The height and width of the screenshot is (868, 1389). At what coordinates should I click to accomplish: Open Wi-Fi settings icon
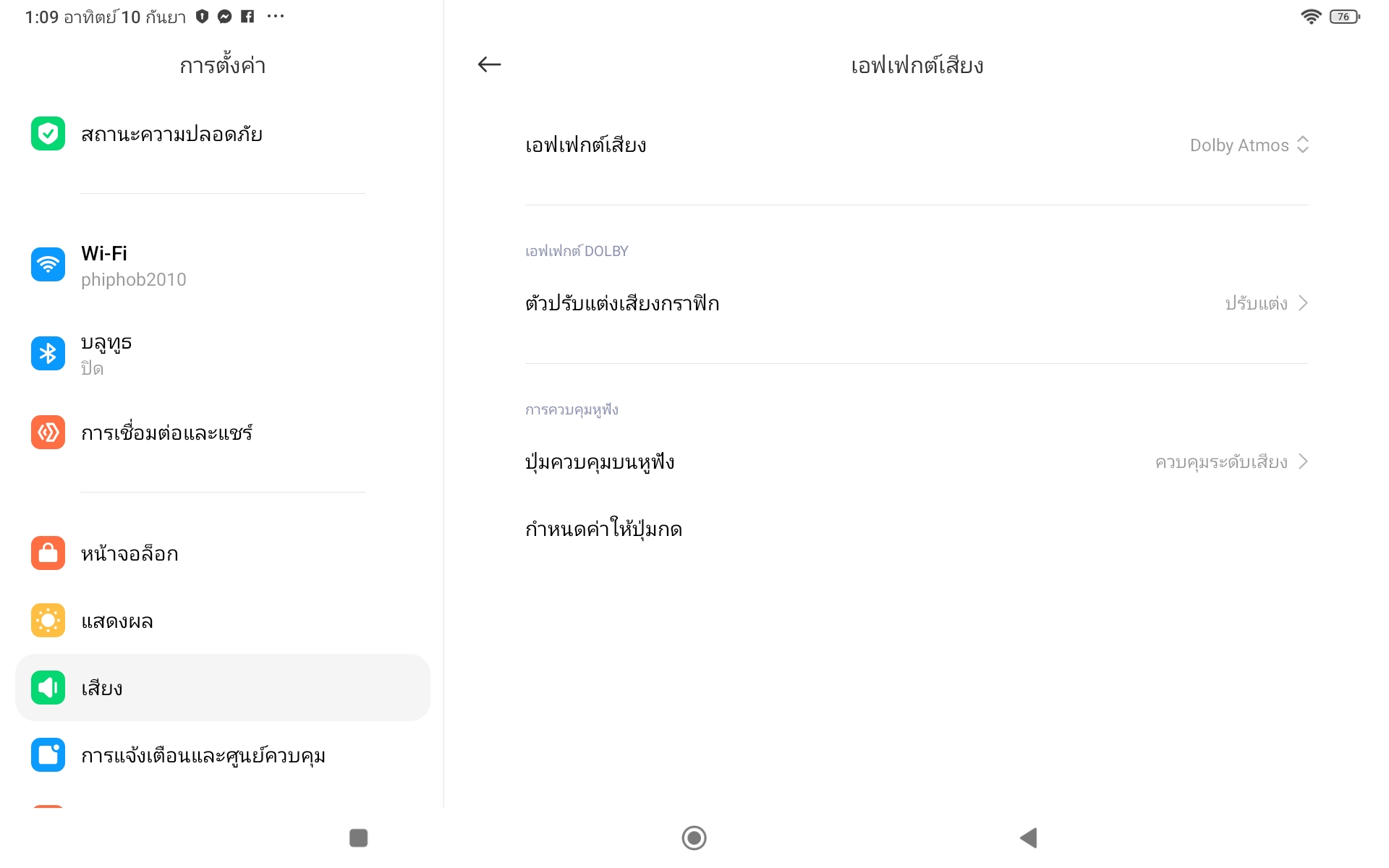pos(48,265)
